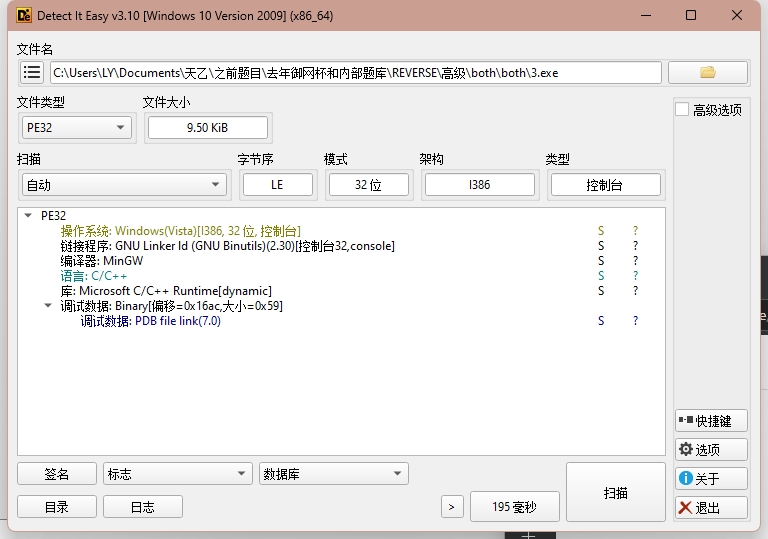The image size is (768, 539).
Task: Minimize the Detect It Easy window
Action: 646,15
